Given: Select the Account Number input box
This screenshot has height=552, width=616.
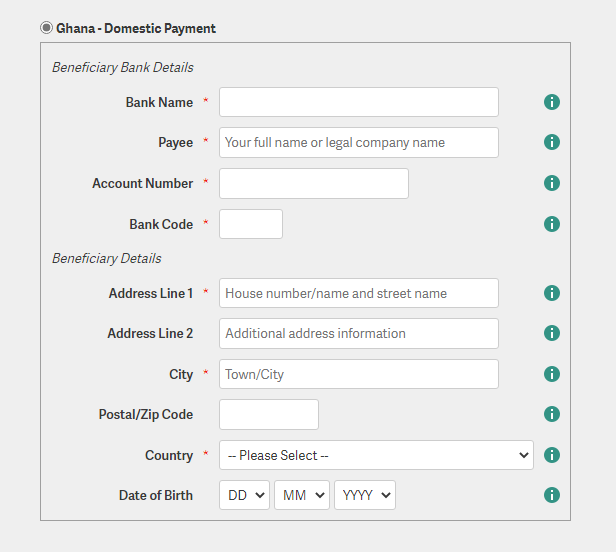Looking at the screenshot, I should pos(313,183).
